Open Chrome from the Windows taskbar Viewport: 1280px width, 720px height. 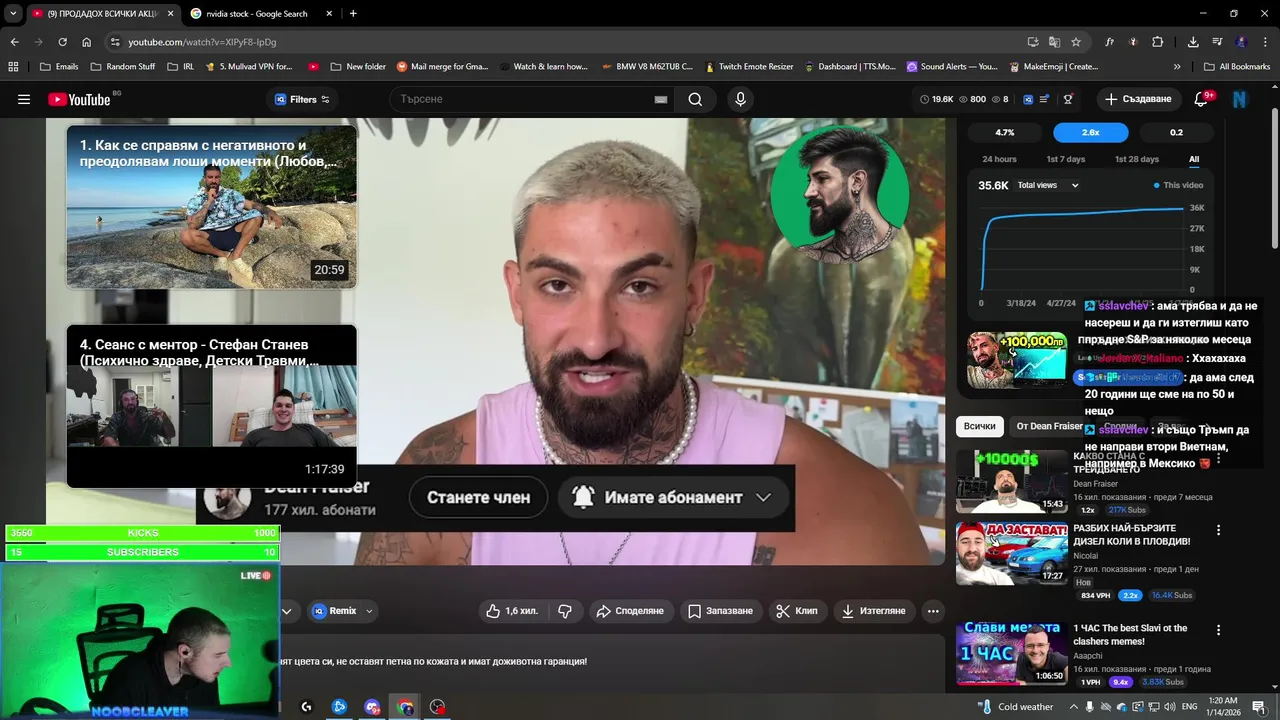point(405,707)
